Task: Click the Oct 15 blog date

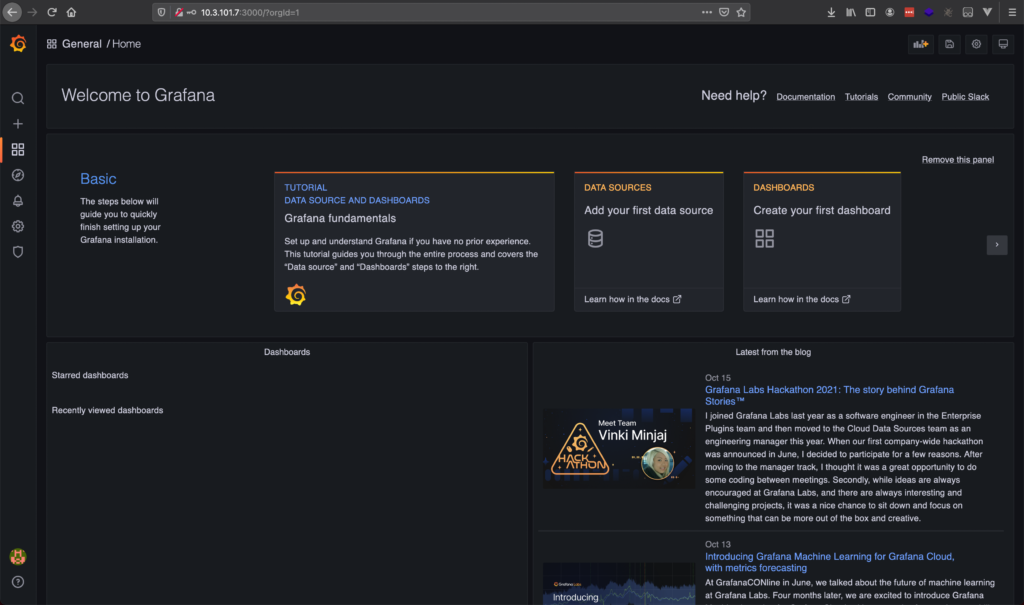Action: coord(718,378)
